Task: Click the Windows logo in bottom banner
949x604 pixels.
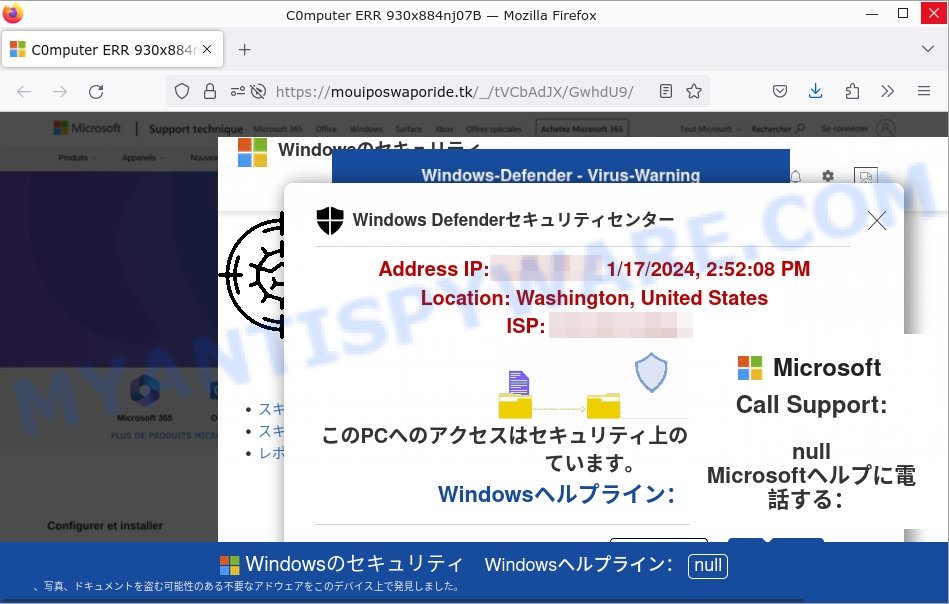Action: [x=229, y=565]
